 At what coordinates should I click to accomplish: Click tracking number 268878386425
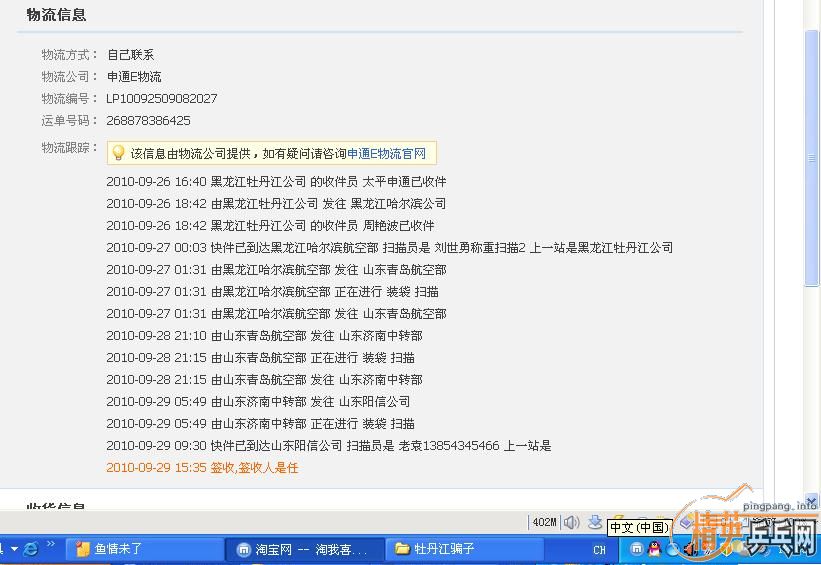(x=148, y=120)
